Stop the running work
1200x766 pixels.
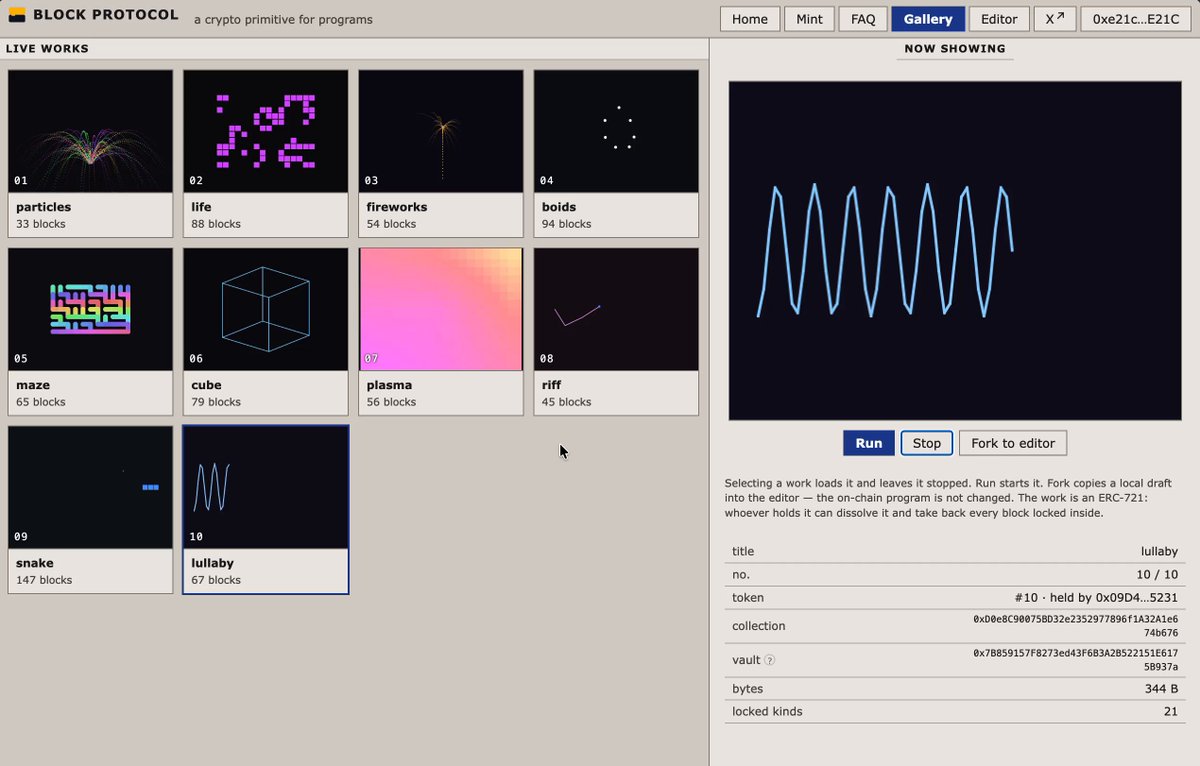(927, 443)
